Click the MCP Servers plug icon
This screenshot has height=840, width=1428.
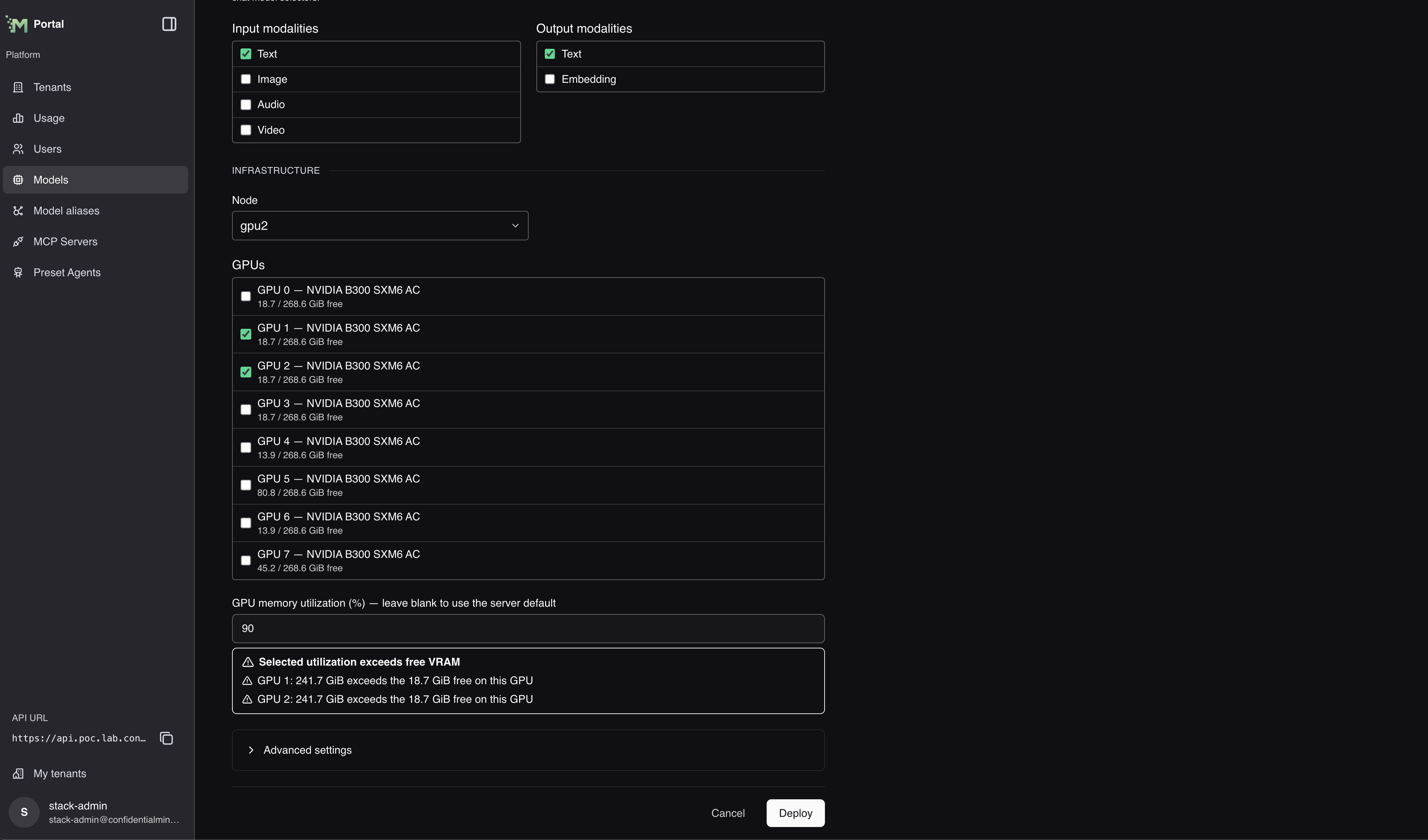tap(18, 241)
